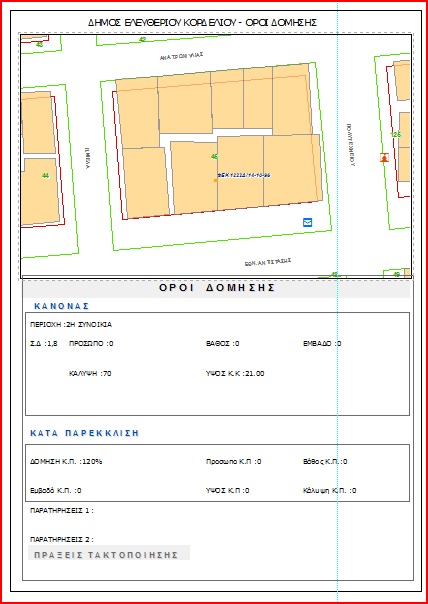The width and height of the screenshot is (428, 604).
Task: Select the blue ΦΕΚ annotation on the map
Action: click(244, 175)
